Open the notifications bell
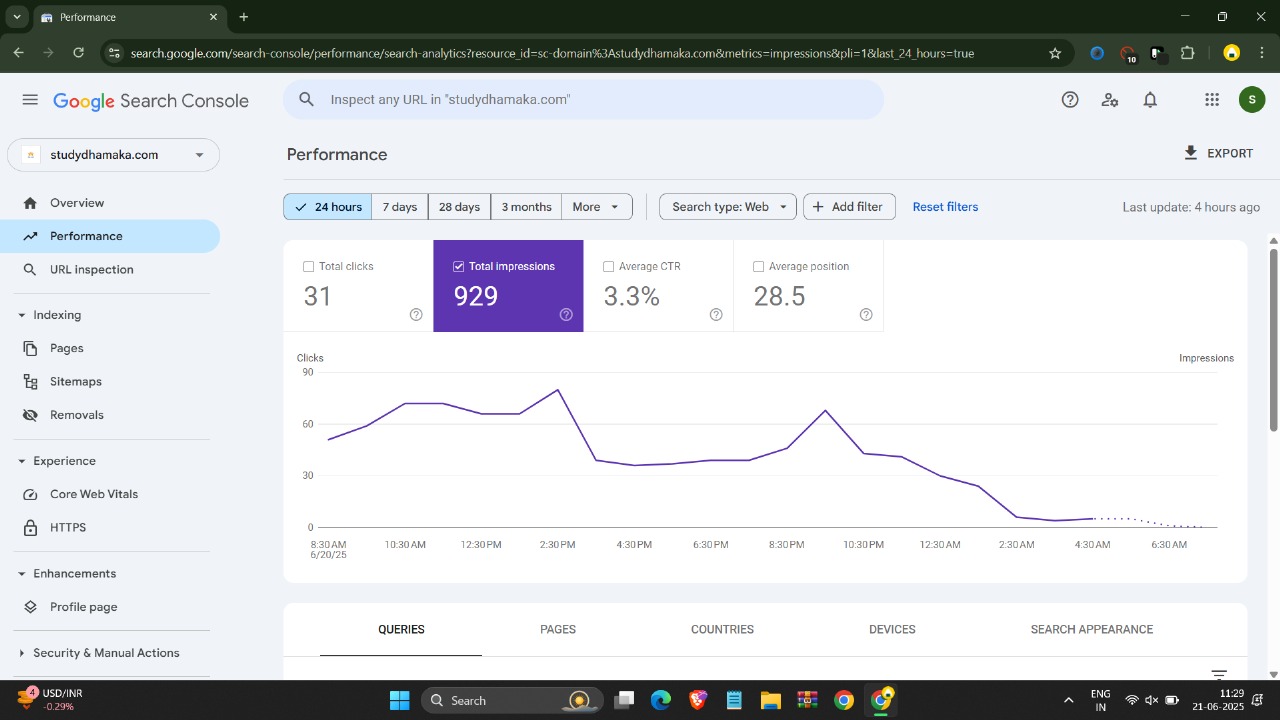Screen dimensions: 1280x720 tap(1150, 100)
